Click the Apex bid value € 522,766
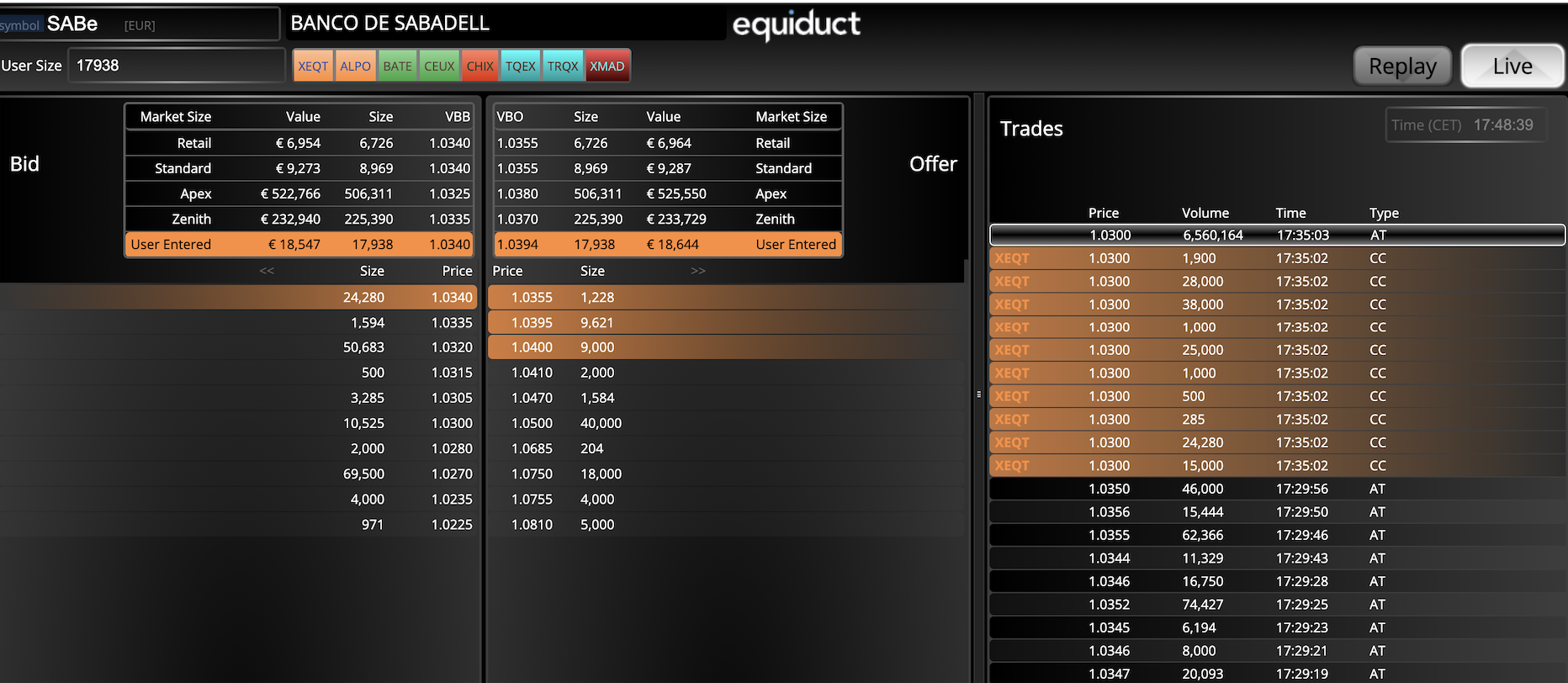The height and width of the screenshot is (683, 1568). coord(290,193)
